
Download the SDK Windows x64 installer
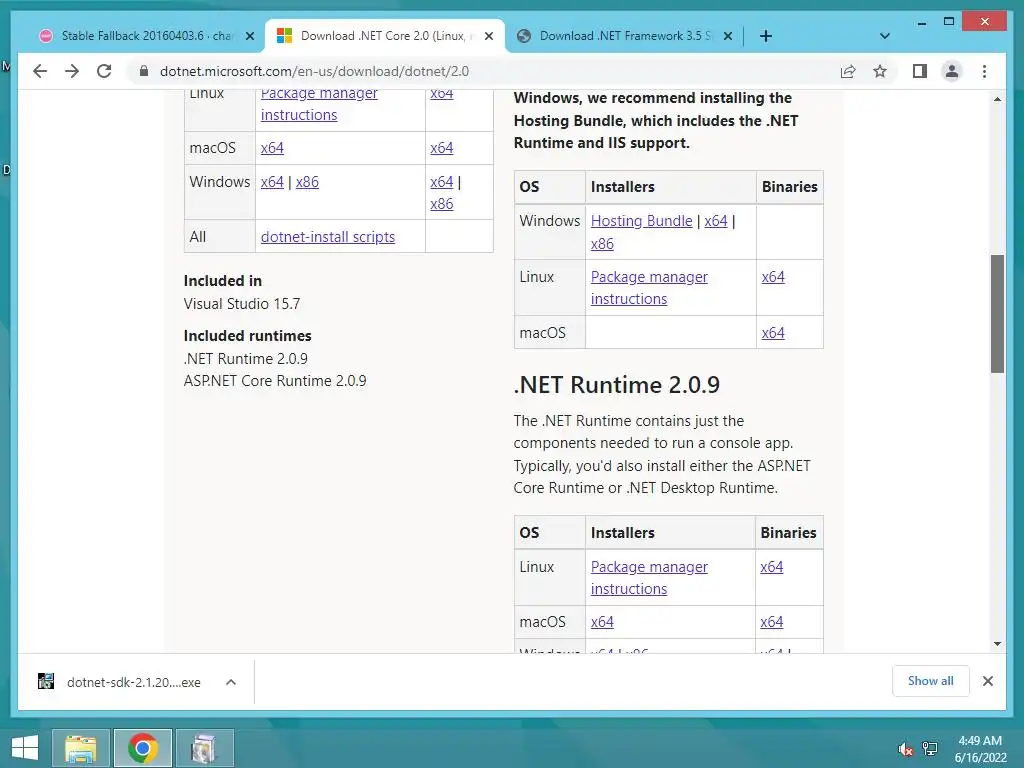tap(272, 182)
